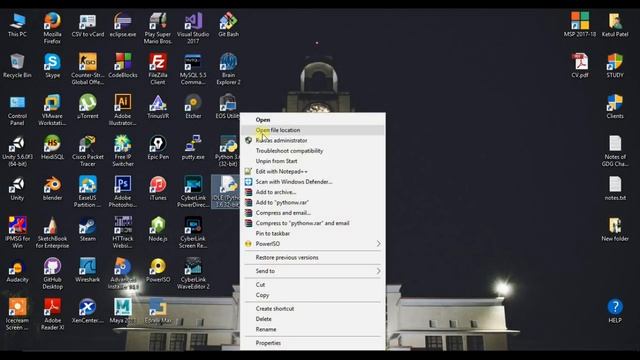Image resolution: width=640 pixels, height=360 pixels.
Task: Select the FileZilla Client shortcut
Action: pyautogui.click(x=158, y=69)
